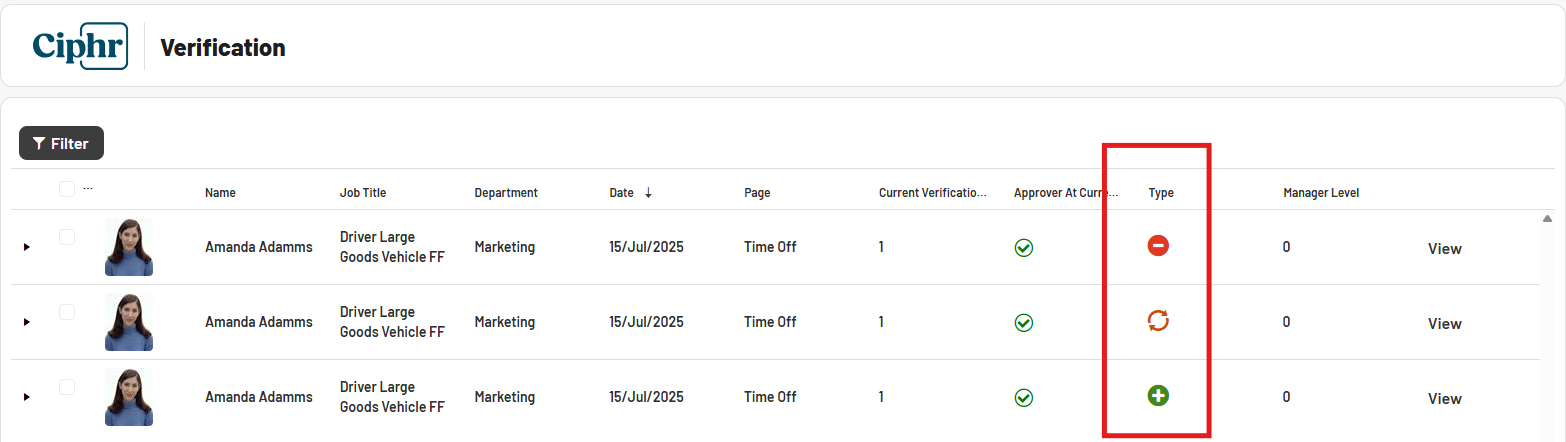This screenshot has height=442, width=1566.
Task: Click the Ciphr logo
Action: pyautogui.click(x=80, y=46)
